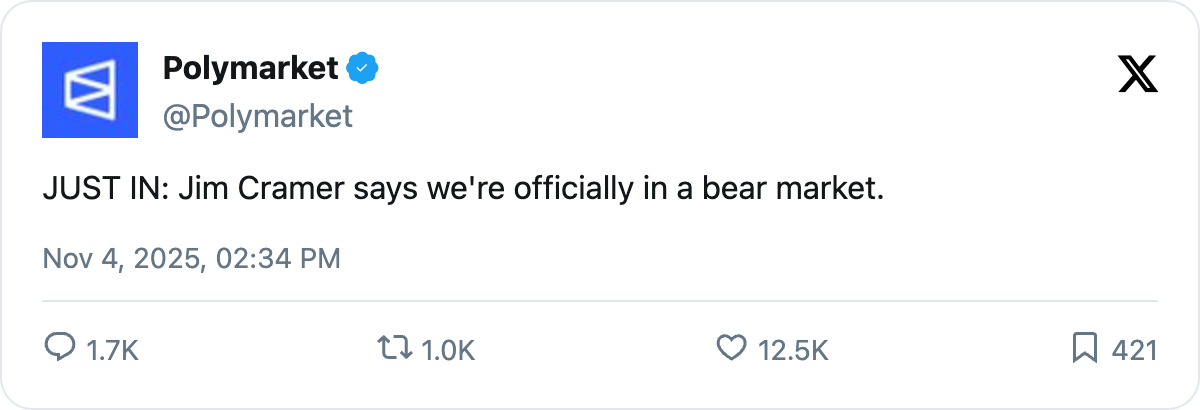Click the 12.5K likes count
The image size is (1200, 410).
(x=793, y=350)
